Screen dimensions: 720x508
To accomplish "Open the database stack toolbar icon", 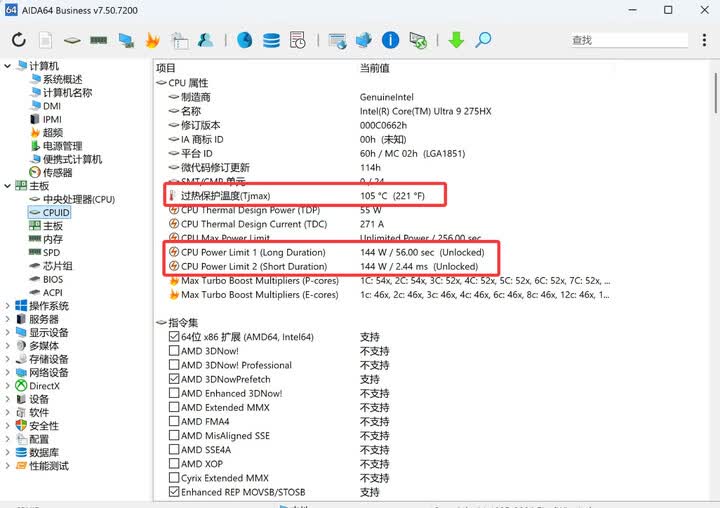I will pyautogui.click(x=271, y=40).
